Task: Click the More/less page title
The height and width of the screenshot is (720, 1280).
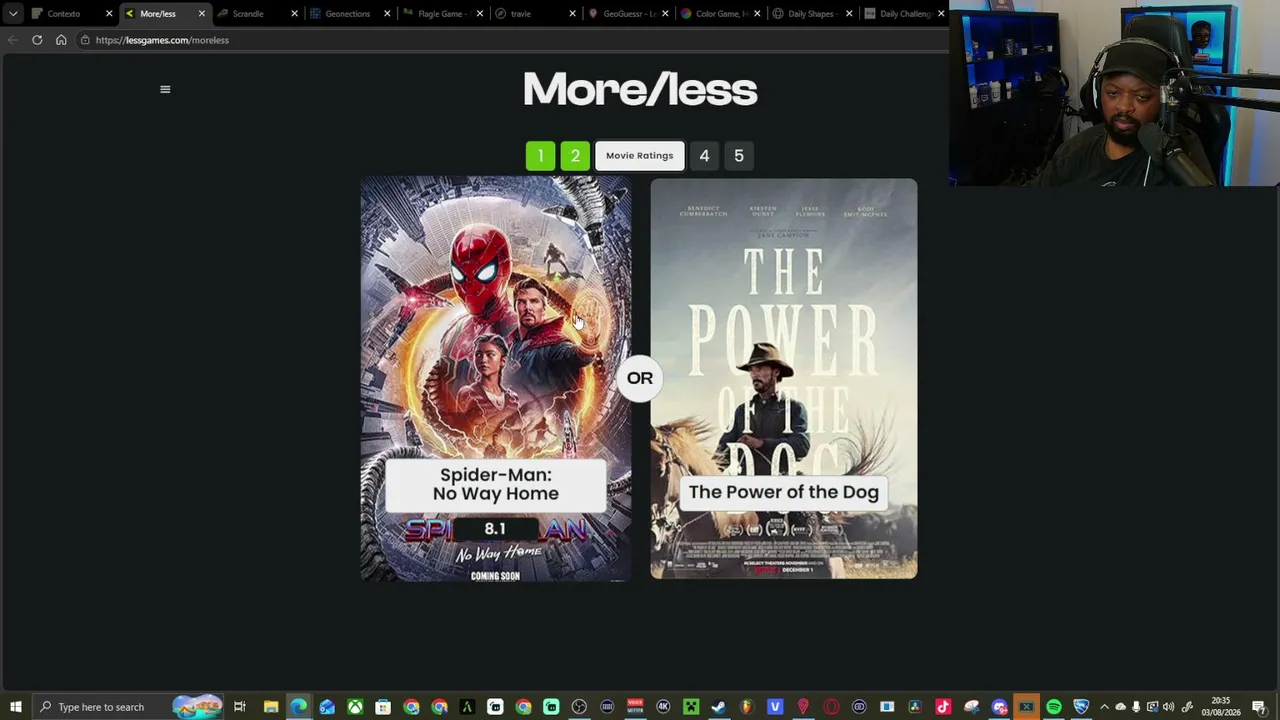Action: tap(640, 89)
